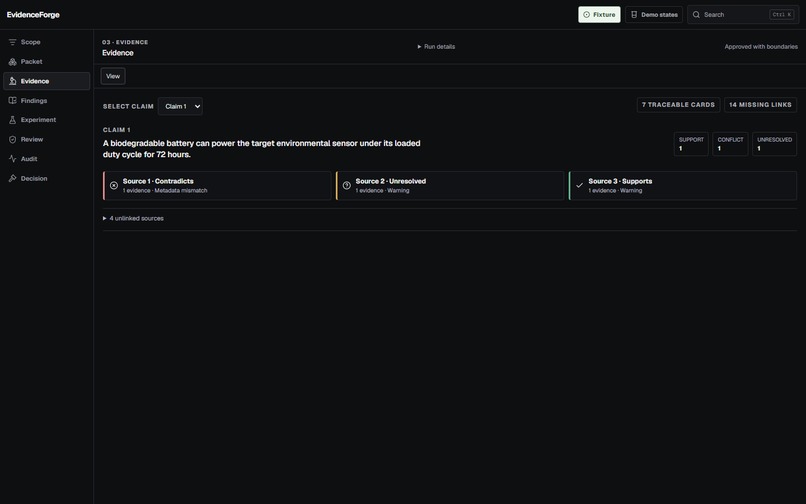The width and height of the screenshot is (806, 504).
Task: Click the '03 · EVIDENCE' breadcrumb label
Action: (125, 42)
